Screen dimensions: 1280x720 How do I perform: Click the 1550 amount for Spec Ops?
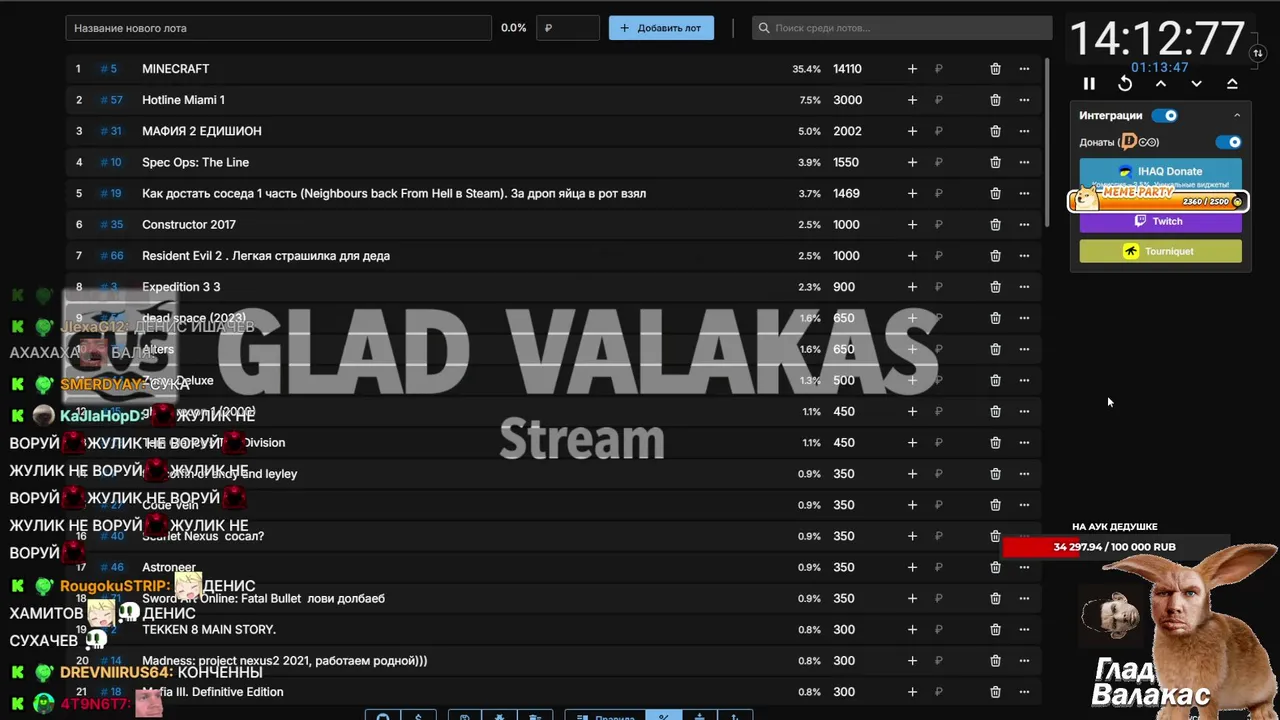coord(846,162)
